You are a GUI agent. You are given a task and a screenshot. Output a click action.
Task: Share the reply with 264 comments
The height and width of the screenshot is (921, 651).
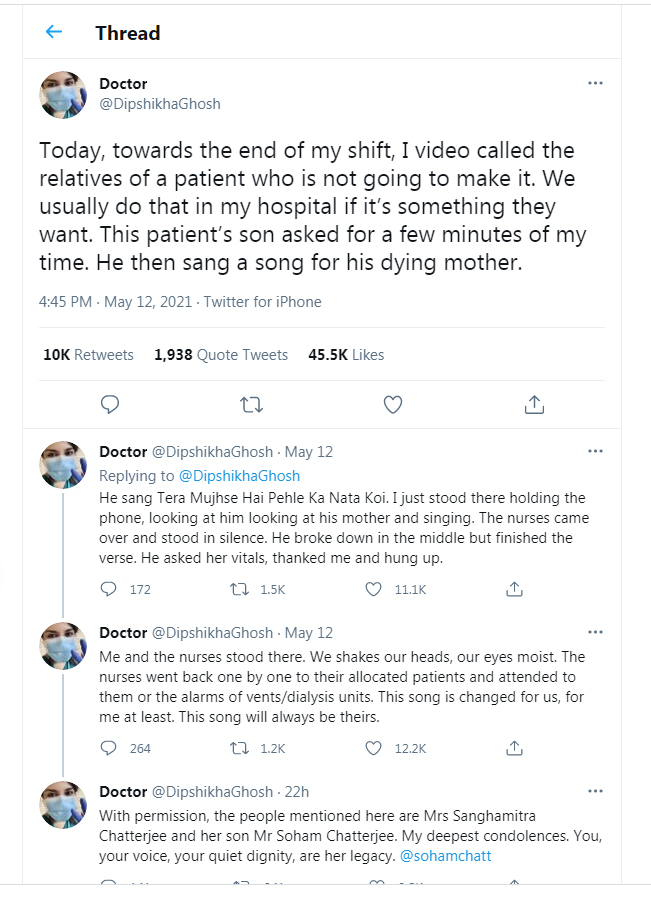pyautogui.click(x=514, y=748)
